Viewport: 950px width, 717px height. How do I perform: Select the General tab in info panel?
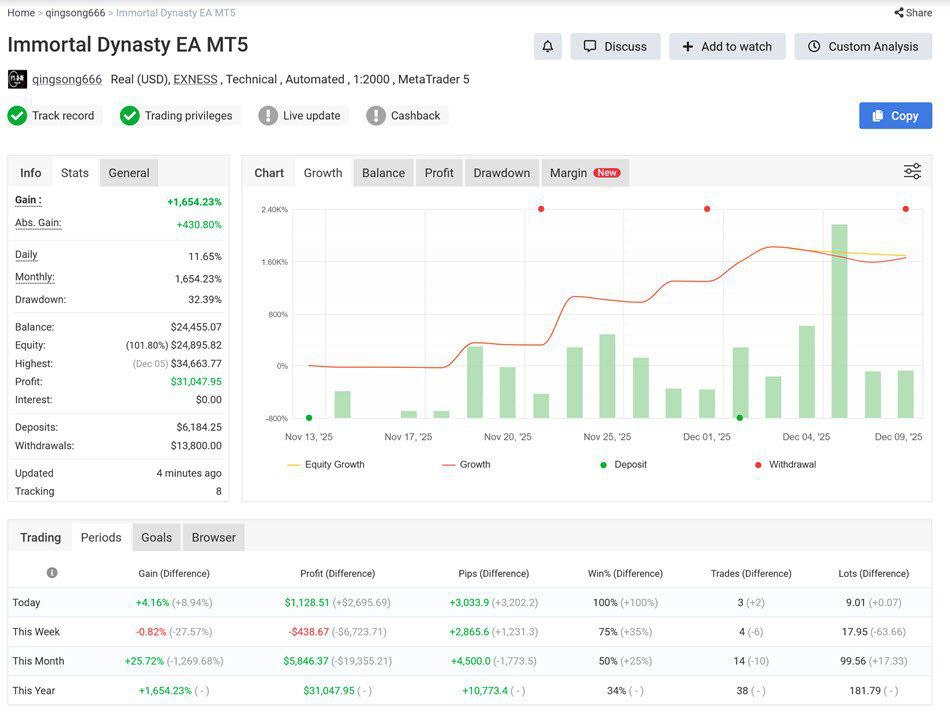click(129, 173)
